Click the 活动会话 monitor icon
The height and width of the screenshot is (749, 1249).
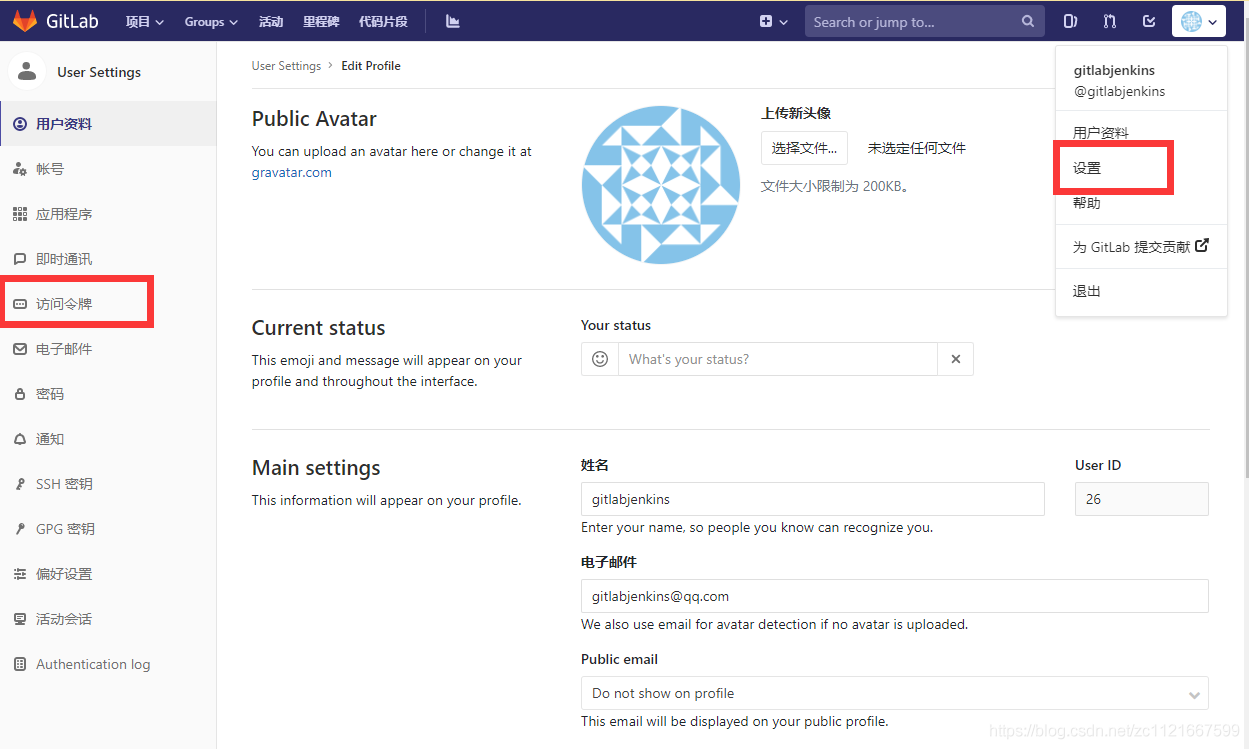pyautogui.click(x=20, y=619)
